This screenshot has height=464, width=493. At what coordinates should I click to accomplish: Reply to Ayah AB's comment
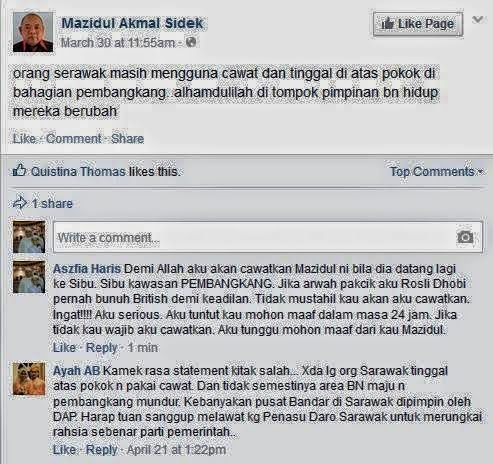coord(102,449)
